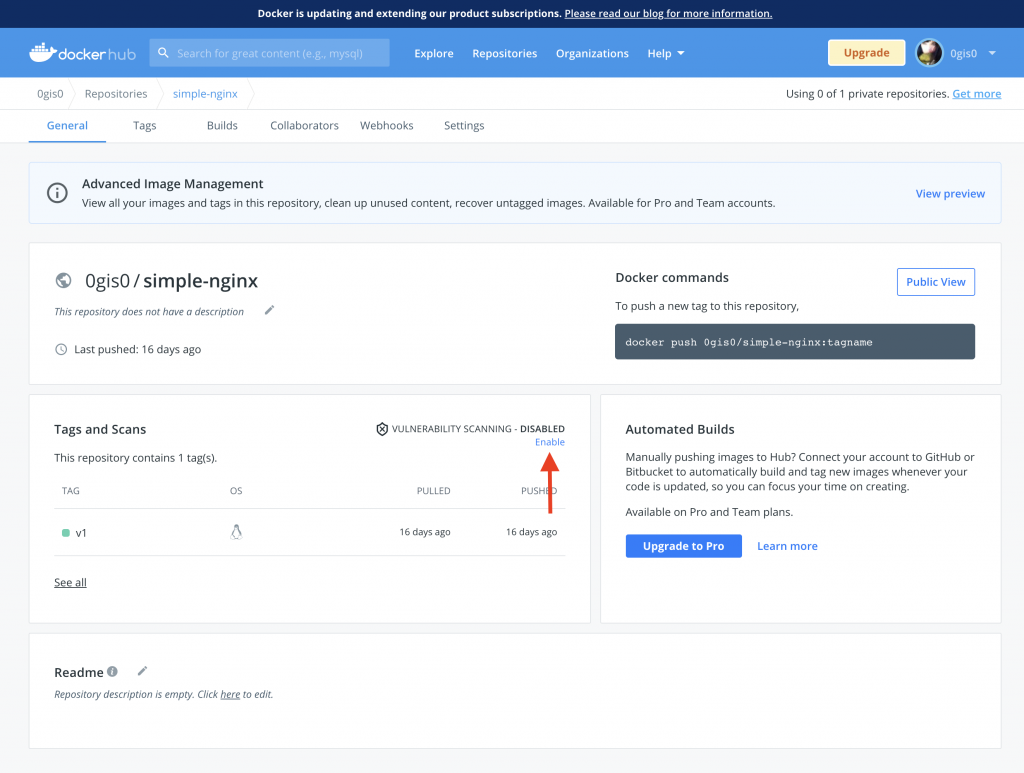Open the 0gis0 account dropdown arrow
Screen dimensions: 1024x773
(x=992, y=53)
